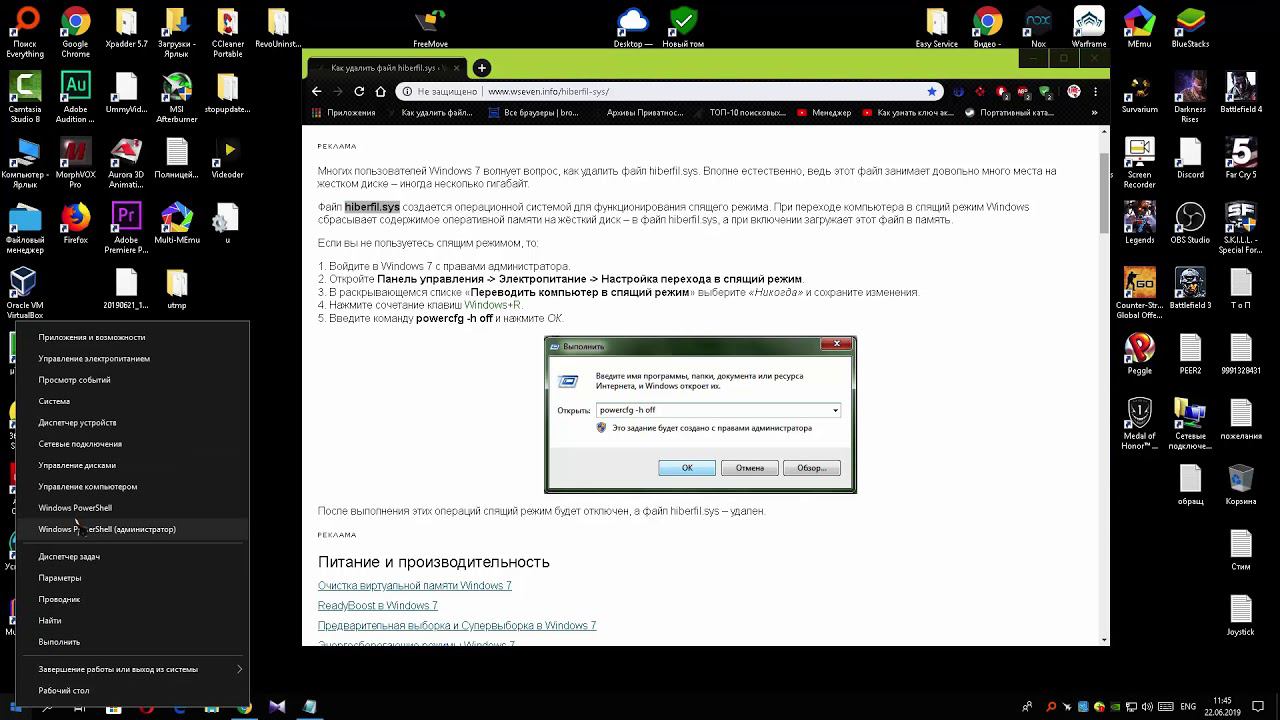Open the Peggle desktop icon

pos(1139,354)
